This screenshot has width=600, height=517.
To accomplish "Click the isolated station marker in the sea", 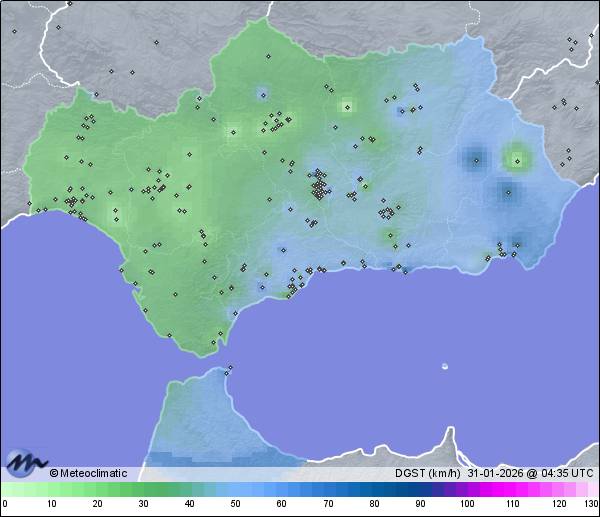I will coord(445,366).
